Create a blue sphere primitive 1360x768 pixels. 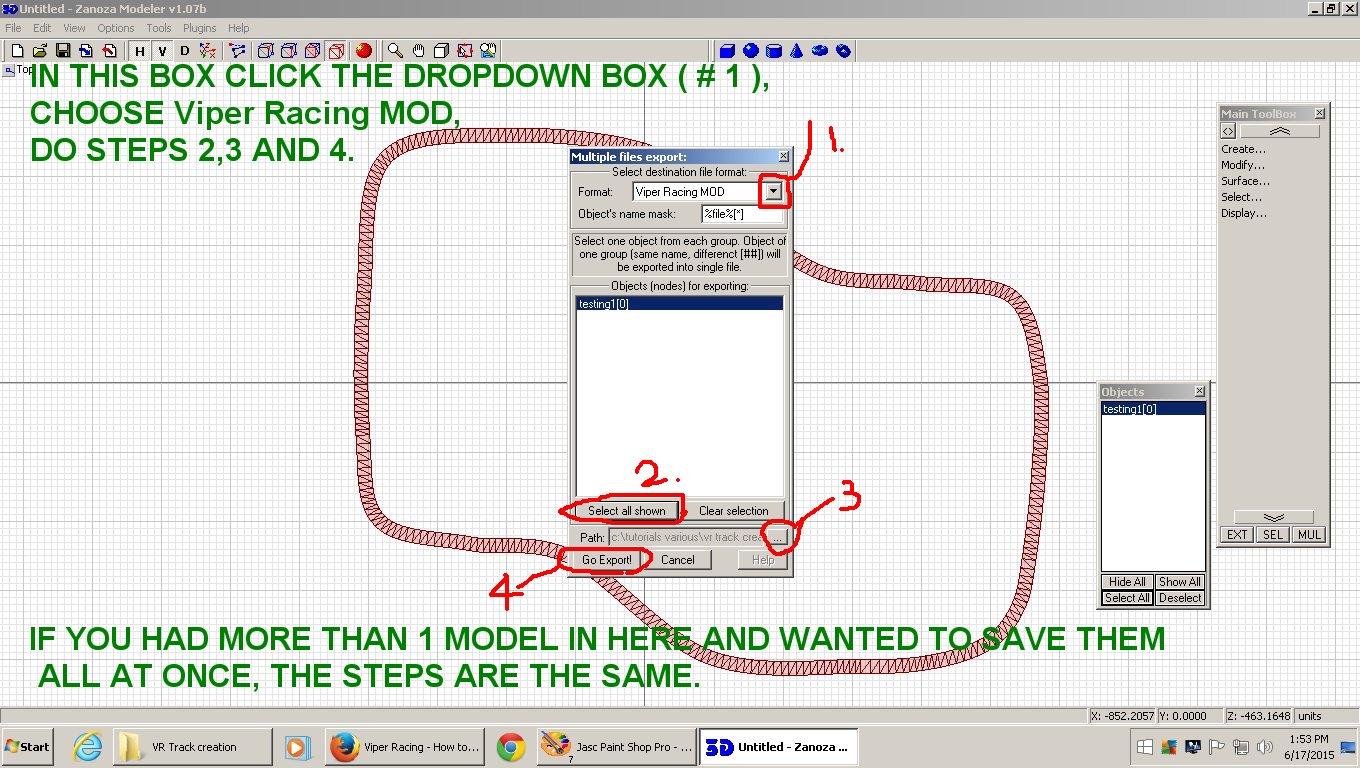(x=750, y=50)
